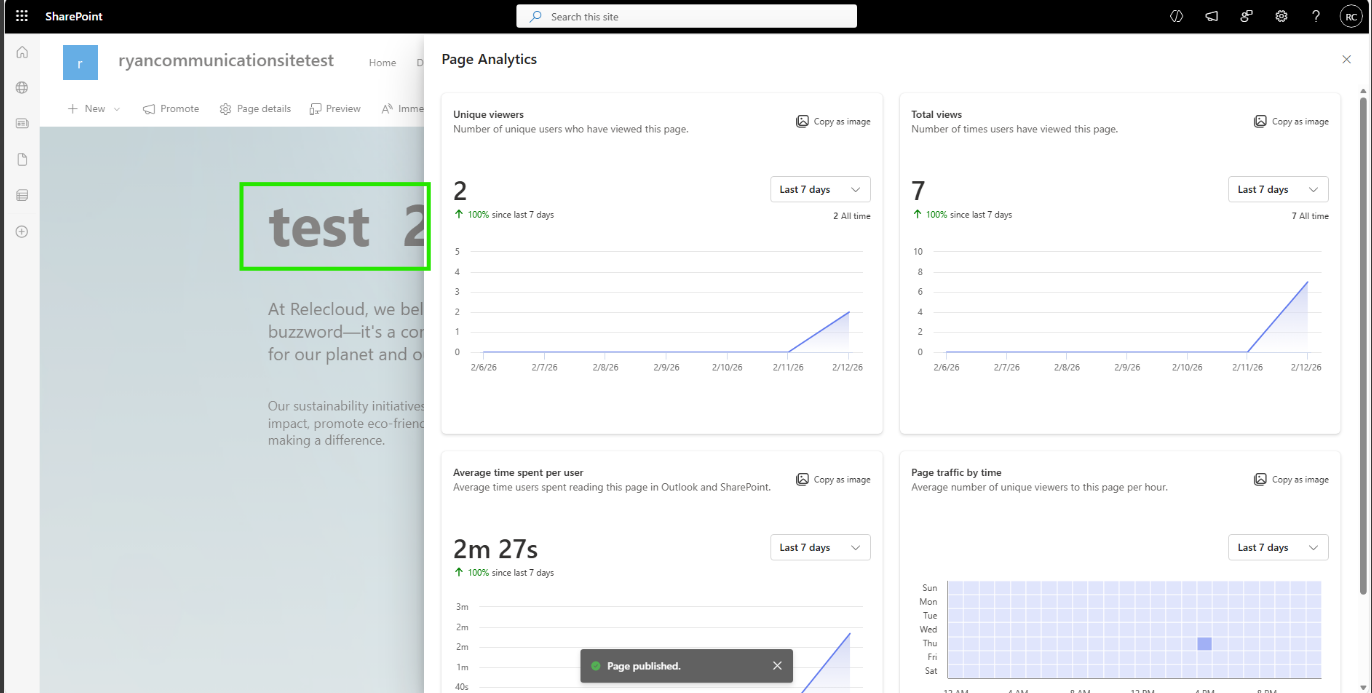Click the ryancommunicationsitetest site title
Screen dimensions: 1372x693
click(x=226, y=61)
